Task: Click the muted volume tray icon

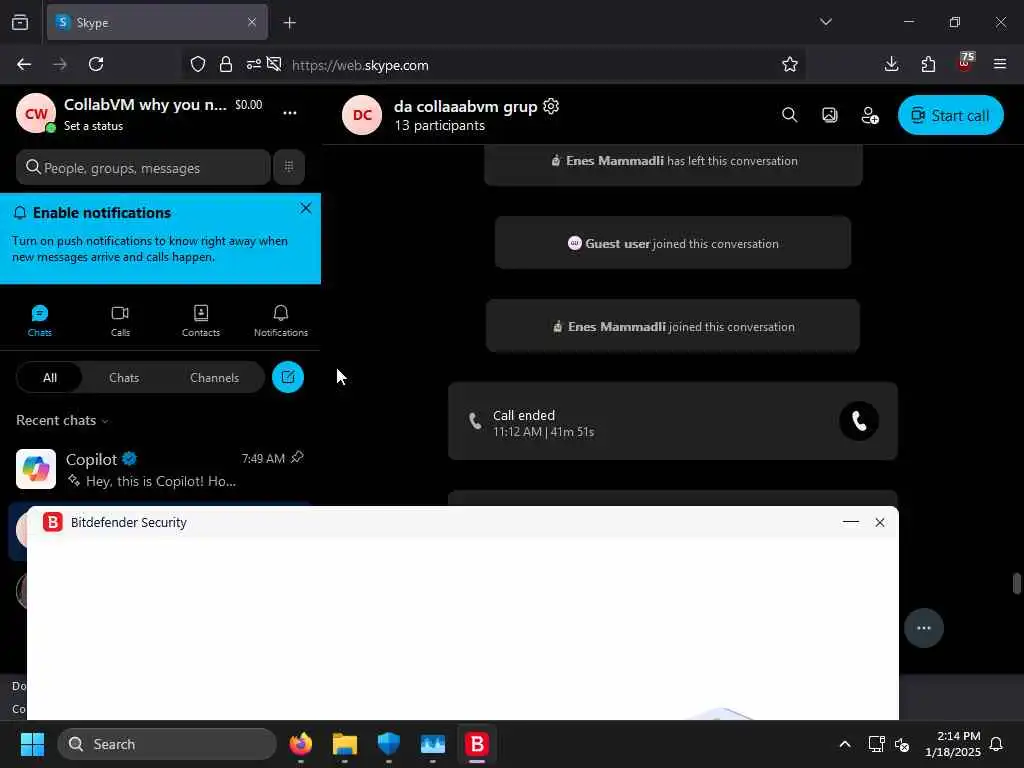Action: [x=902, y=744]
